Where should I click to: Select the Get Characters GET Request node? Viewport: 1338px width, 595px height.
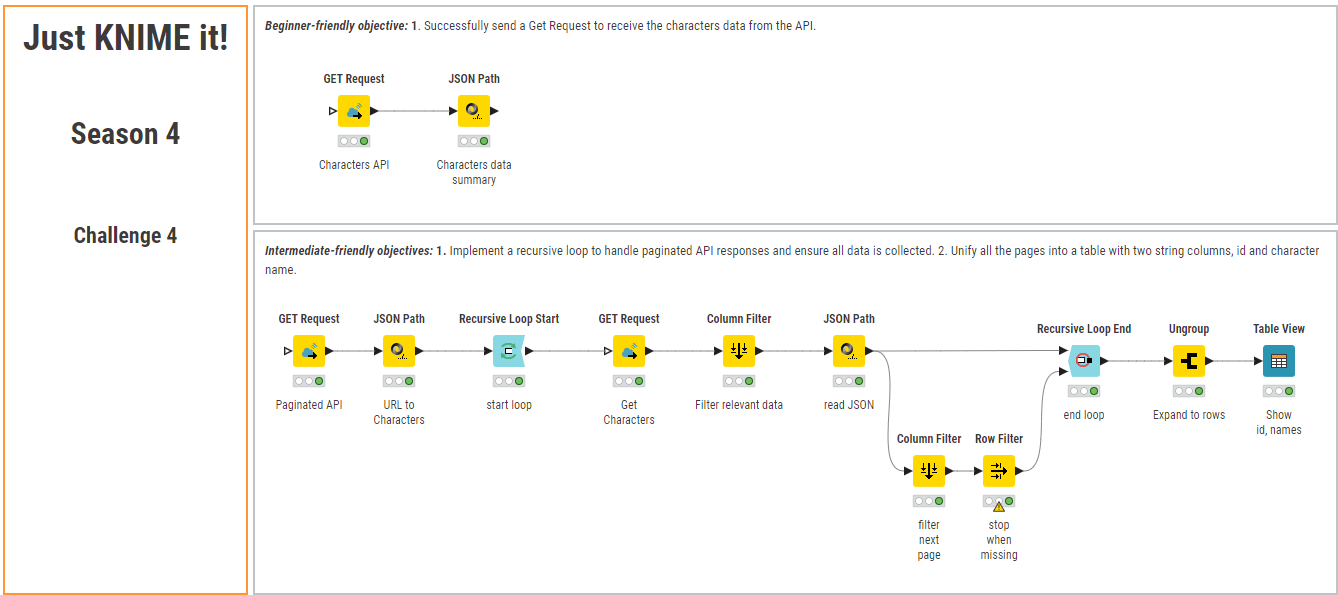(x=629, y=351)
